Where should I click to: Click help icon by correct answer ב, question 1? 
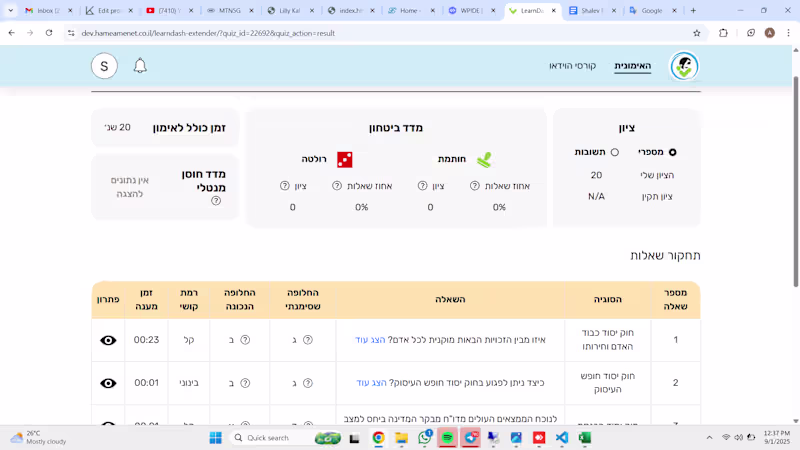(x=245, y=340)
